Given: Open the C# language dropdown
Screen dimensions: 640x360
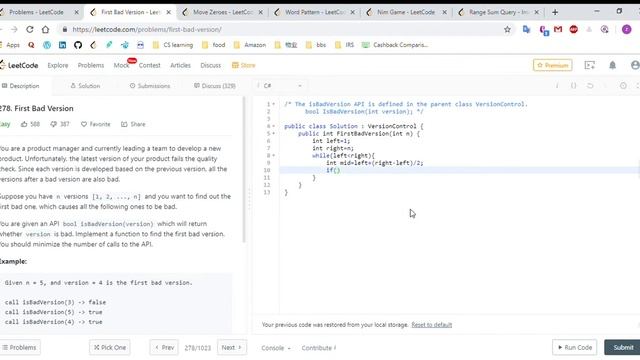Looking at the screenshot, I should [282, 86].
